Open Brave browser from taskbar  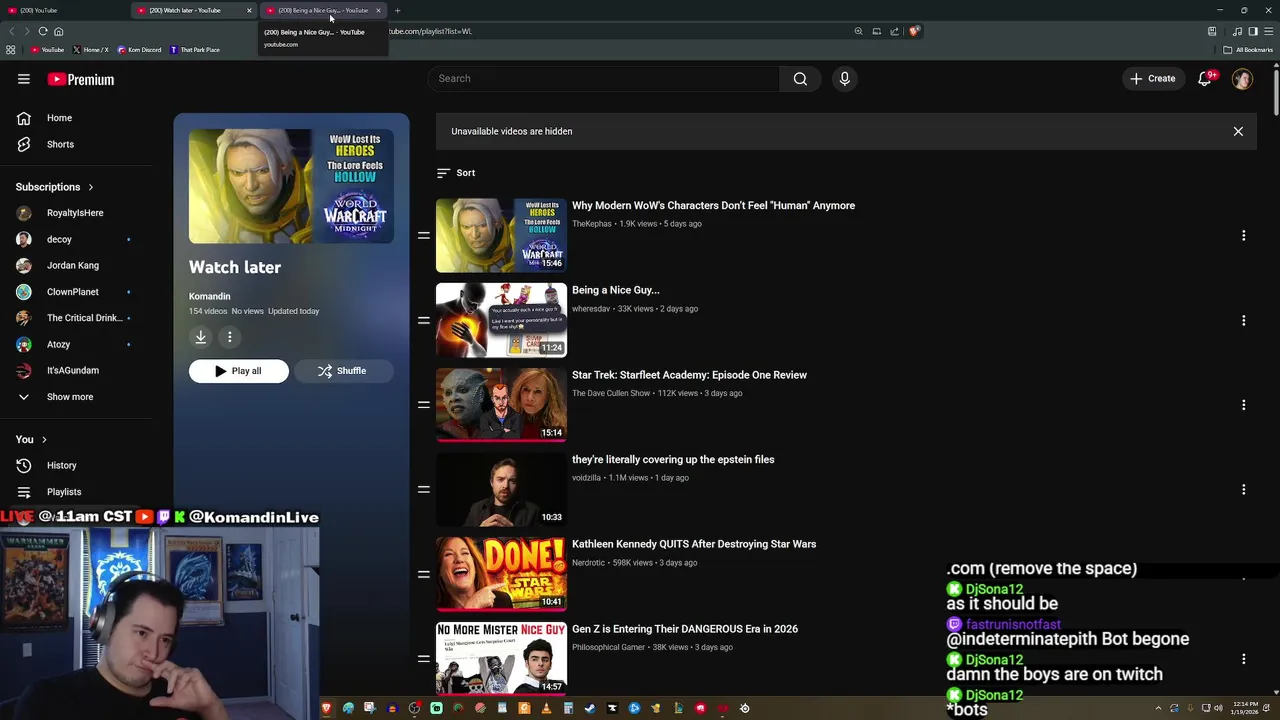tap(326, 708)
